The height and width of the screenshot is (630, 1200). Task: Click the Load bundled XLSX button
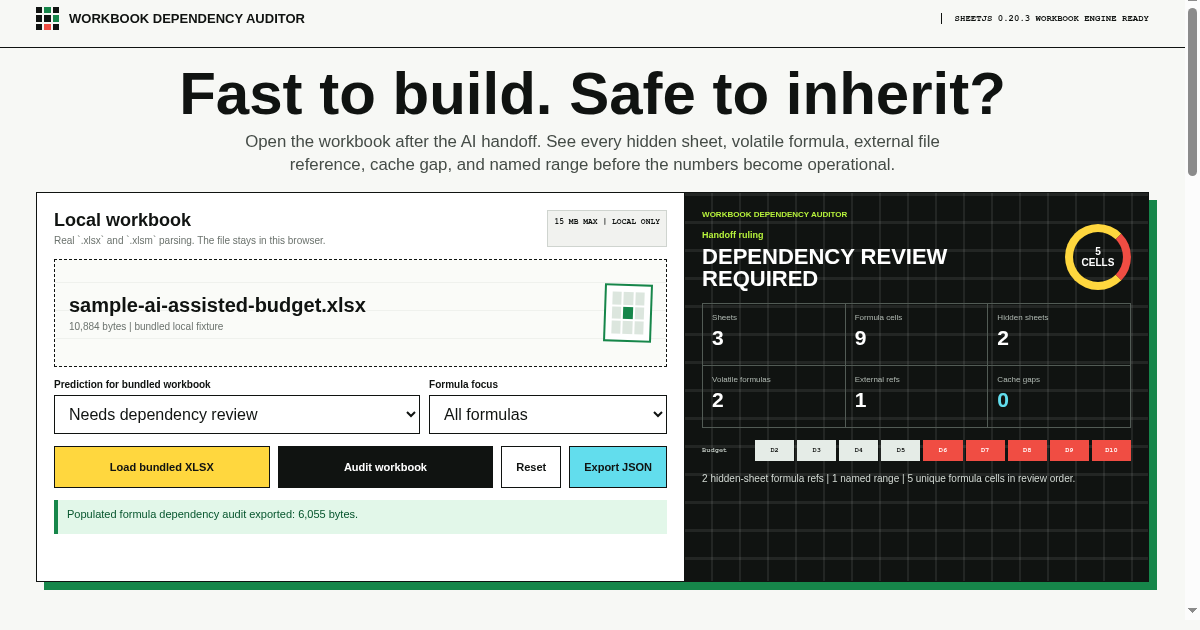(x=162, y=467)
